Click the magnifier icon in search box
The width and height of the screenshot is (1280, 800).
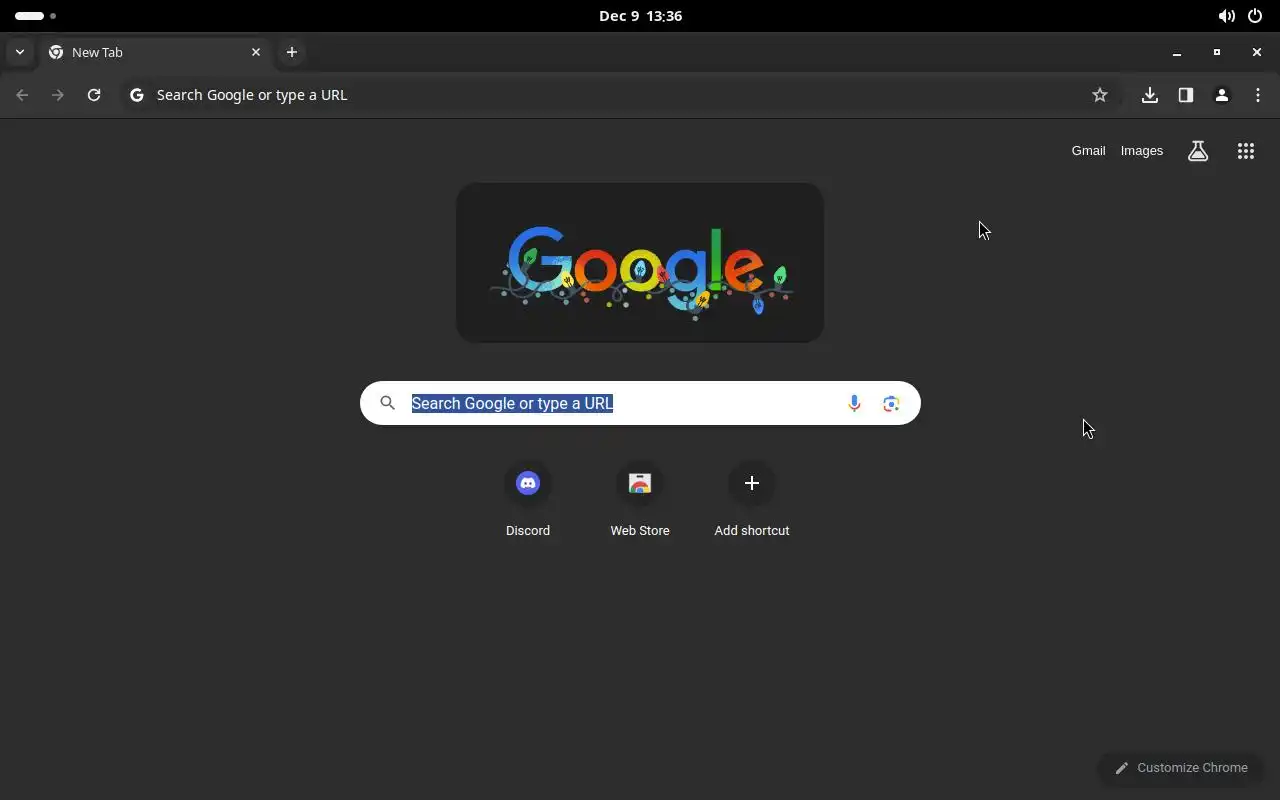coord(388,403)
